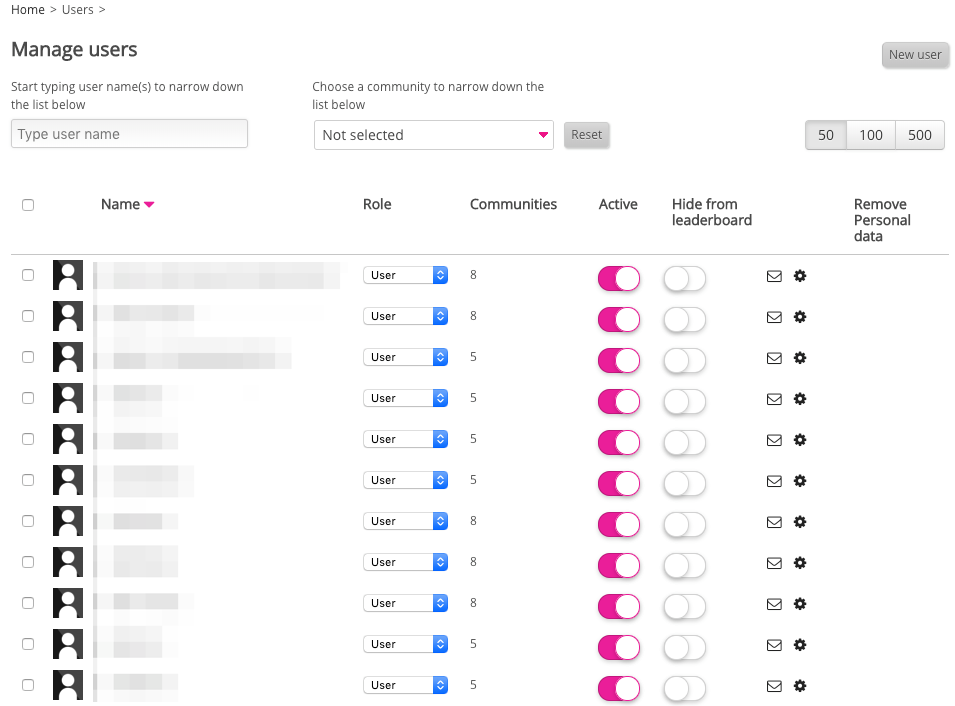
Task: Click the Type user name search field
Action: click(128, 133)
